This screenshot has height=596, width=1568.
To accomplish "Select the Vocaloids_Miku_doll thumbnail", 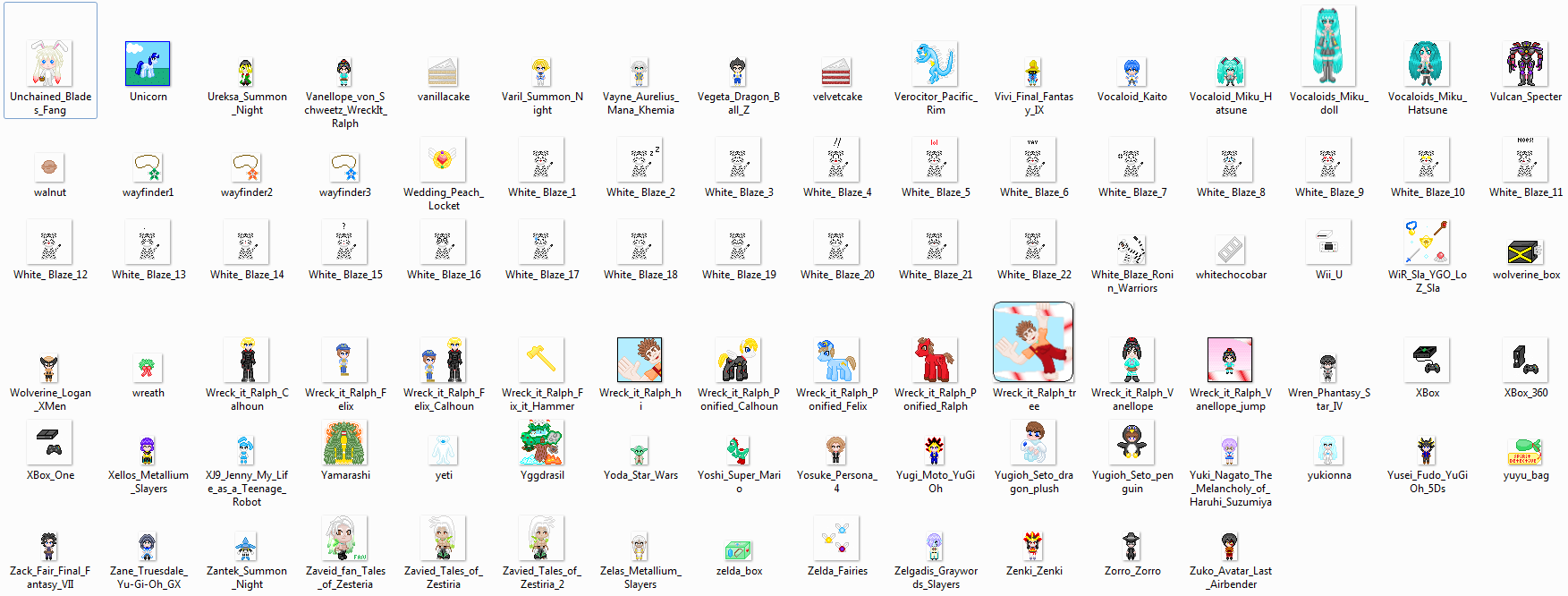I will click(1328, 46).
